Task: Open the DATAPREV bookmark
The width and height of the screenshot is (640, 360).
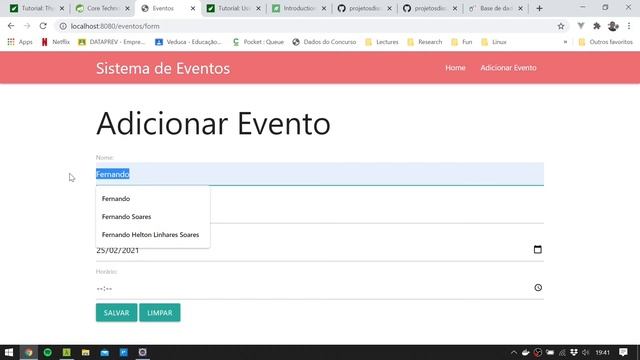Action: [112, 42]
